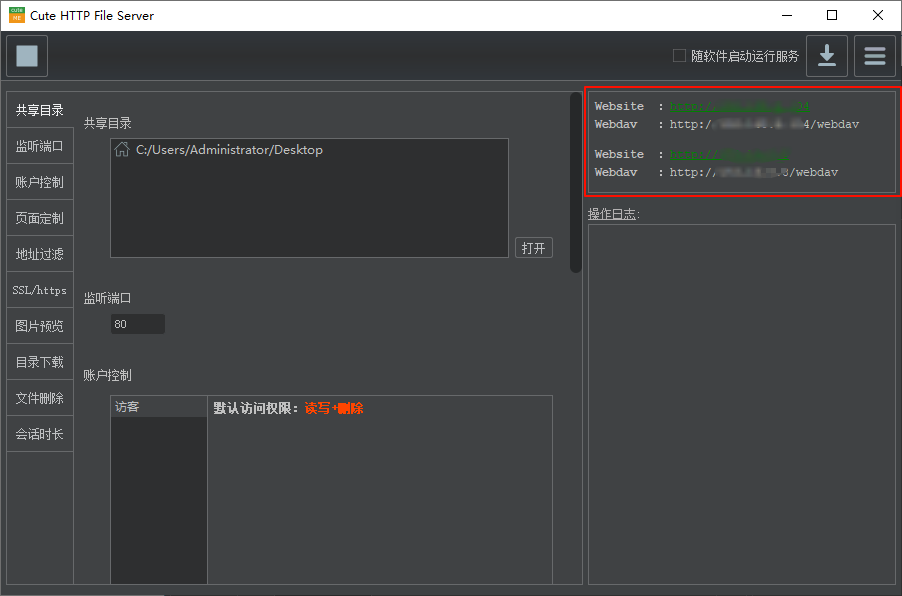Minimize the Cute HTTP File Server window
The height and width of the screenshot is (596, 902).
tap(787, 16)
